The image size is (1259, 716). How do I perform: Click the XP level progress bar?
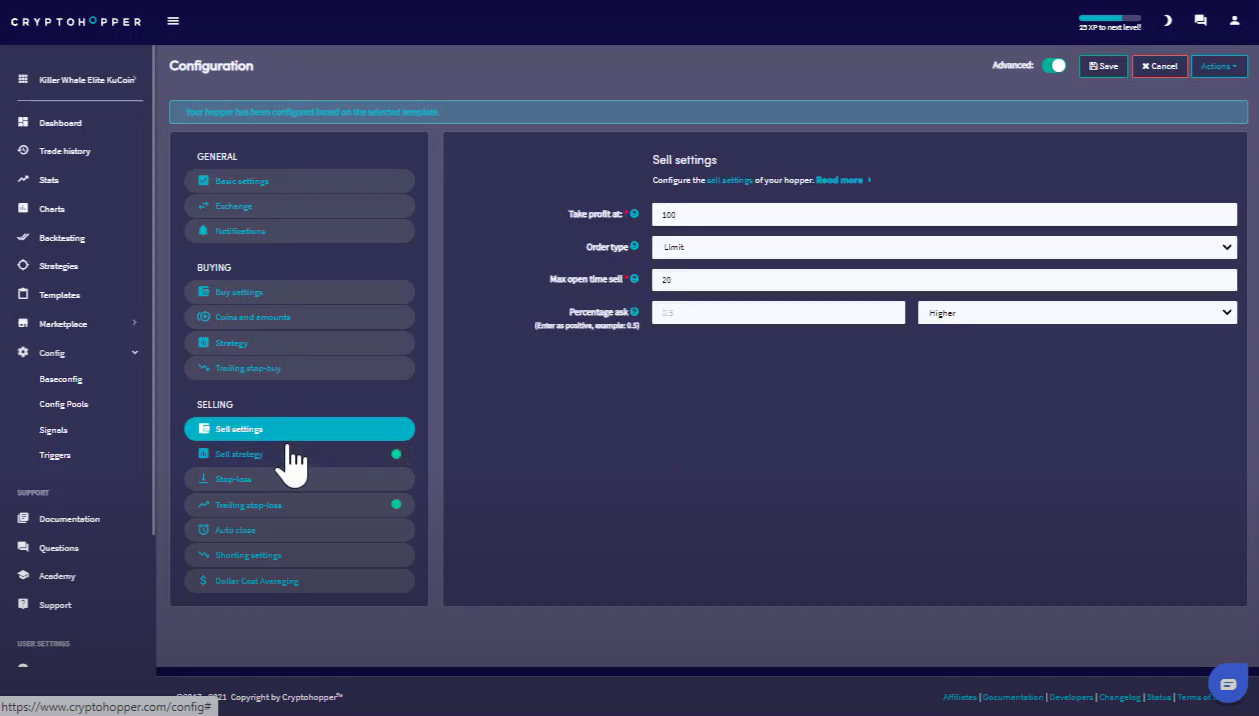click(x=1109, y=18)
